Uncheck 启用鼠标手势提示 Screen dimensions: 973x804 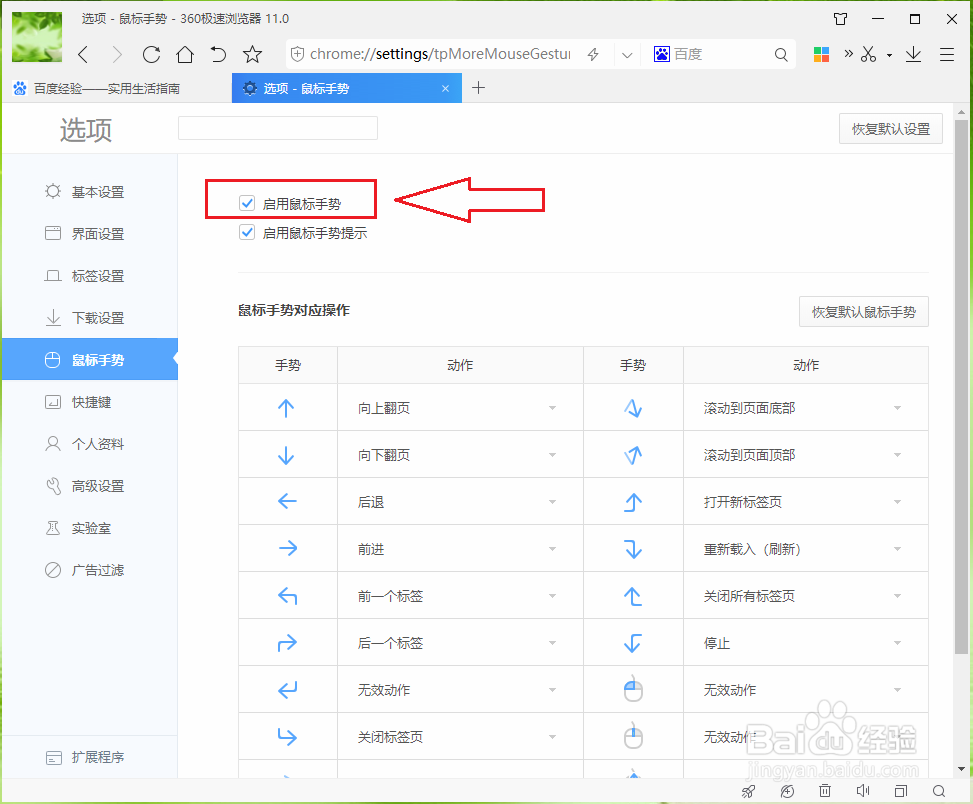tap(246, 232)
